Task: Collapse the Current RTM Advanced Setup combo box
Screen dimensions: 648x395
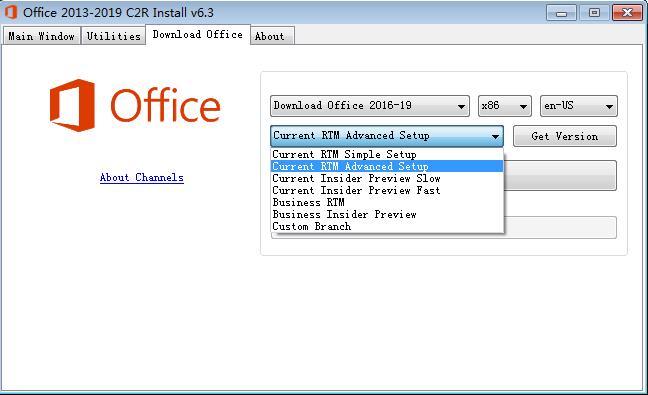Action: [387, 136]
